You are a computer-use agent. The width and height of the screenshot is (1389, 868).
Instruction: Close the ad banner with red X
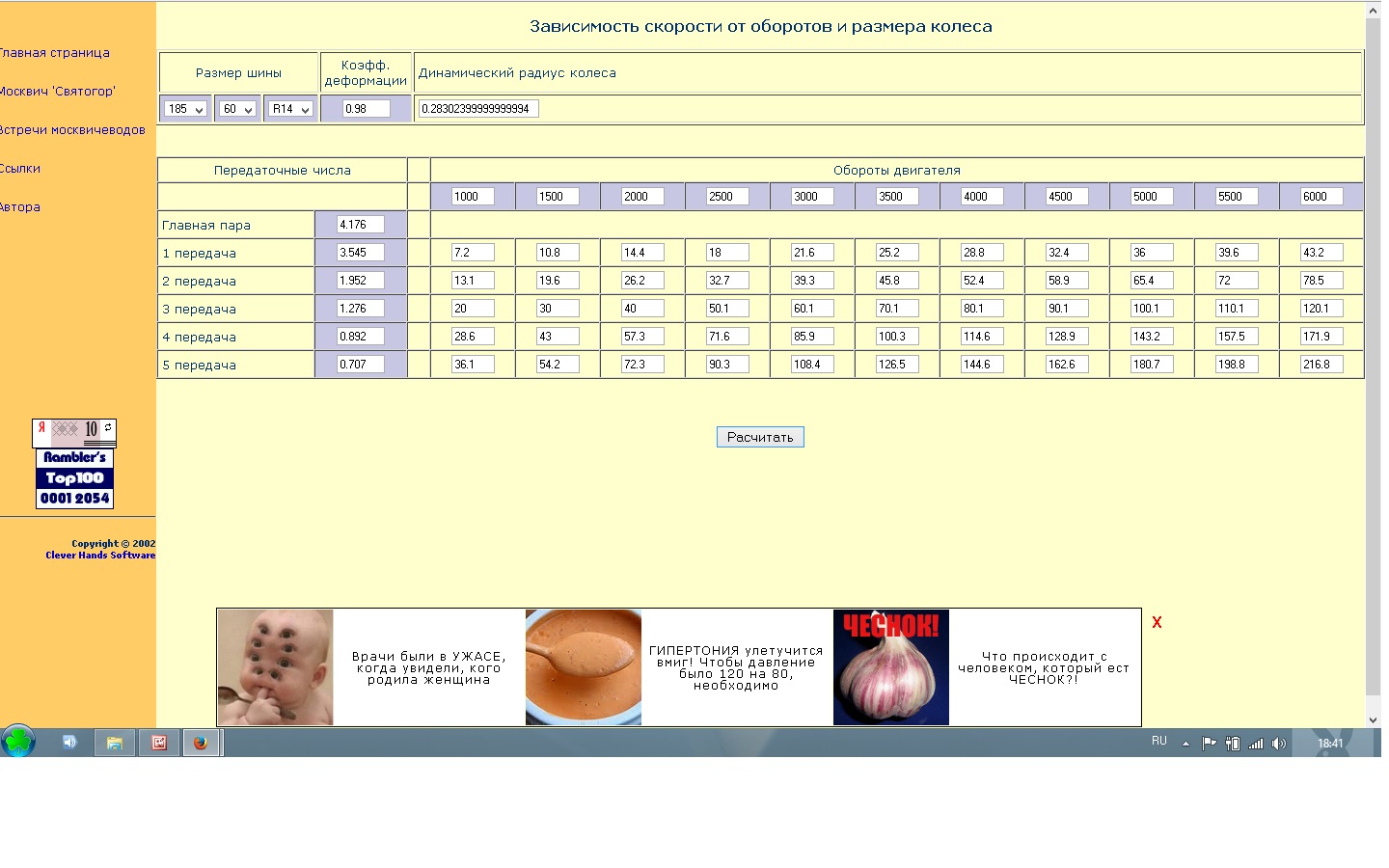click(1157, 623)
